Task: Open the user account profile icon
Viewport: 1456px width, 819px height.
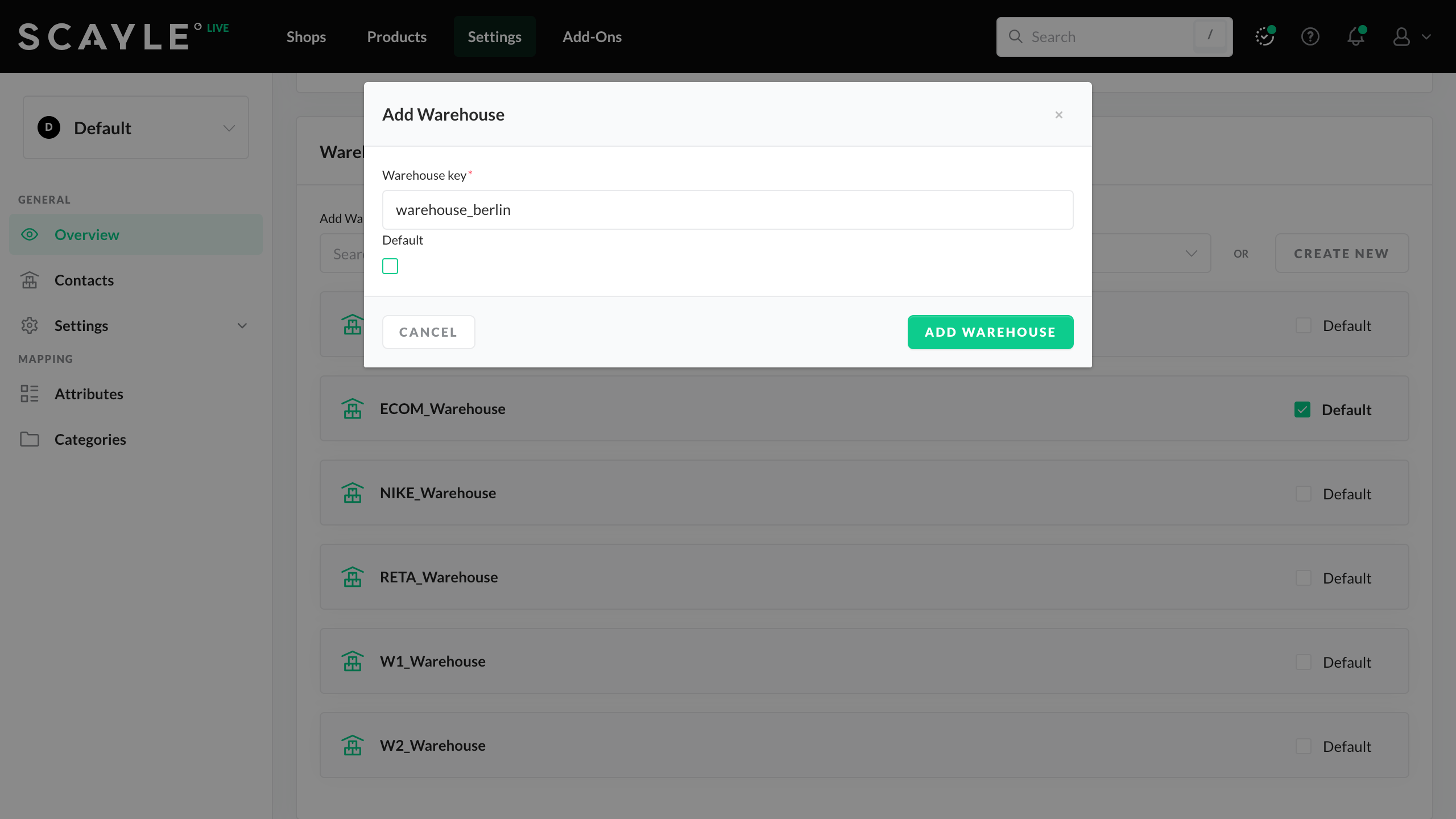Action: 1401,37
